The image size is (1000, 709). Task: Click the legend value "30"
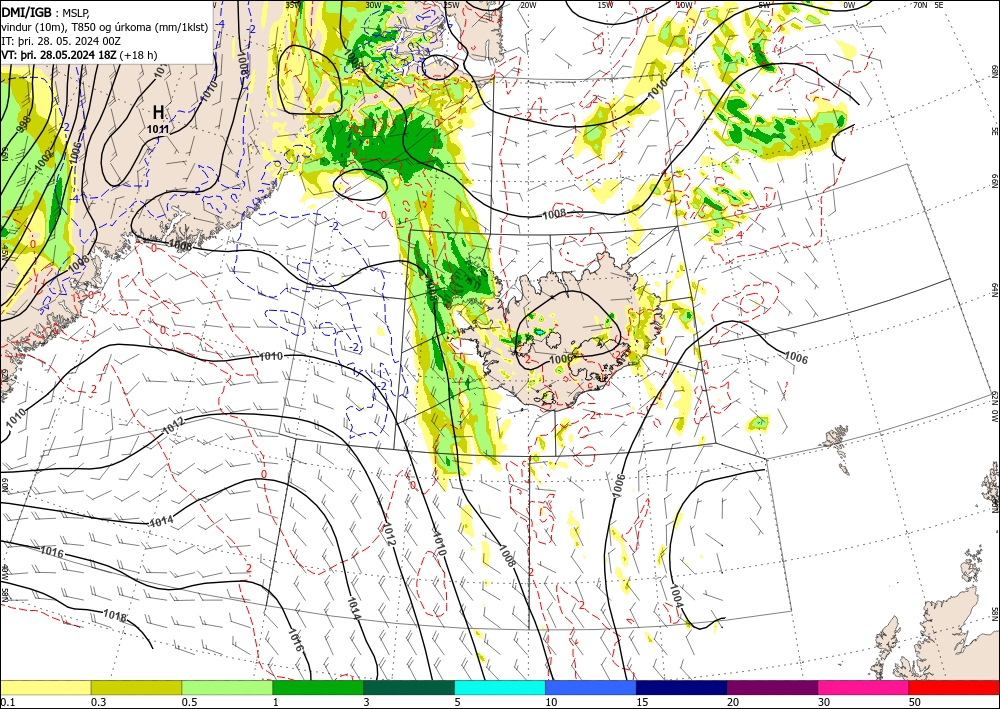click(x=824, y=702)
